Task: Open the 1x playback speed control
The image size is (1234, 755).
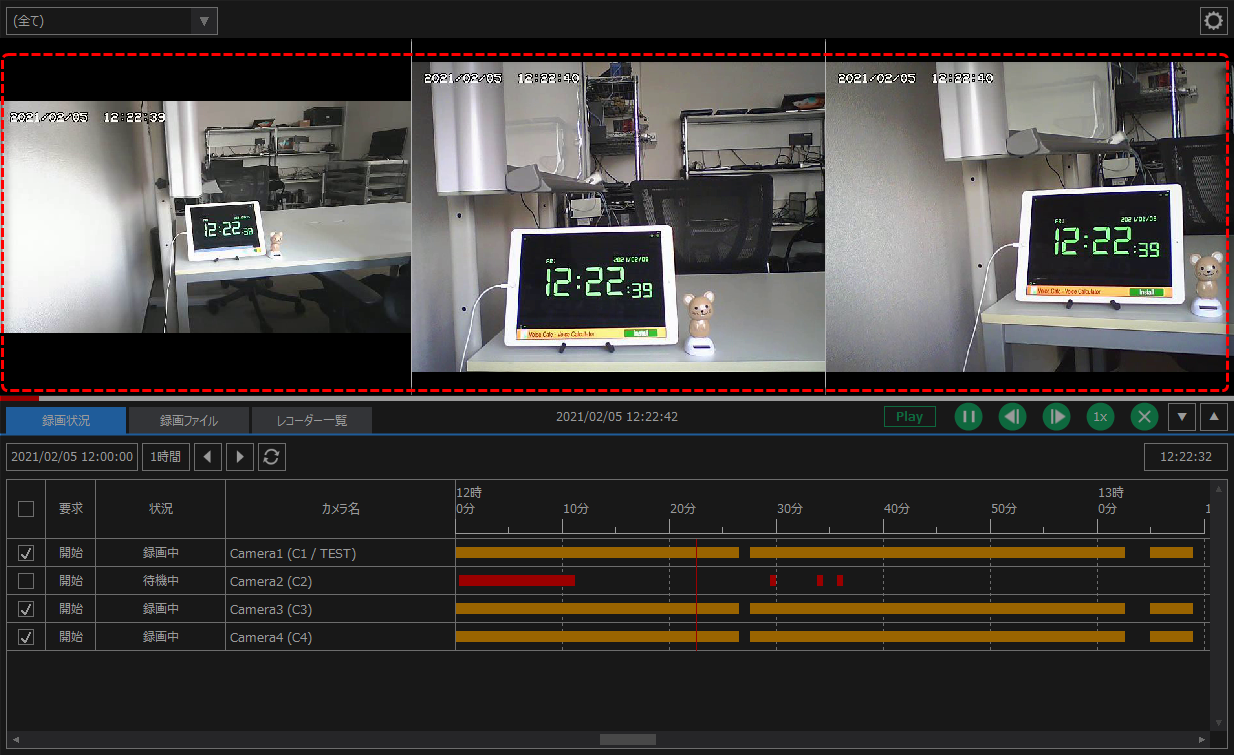Action: [1100, 416]
